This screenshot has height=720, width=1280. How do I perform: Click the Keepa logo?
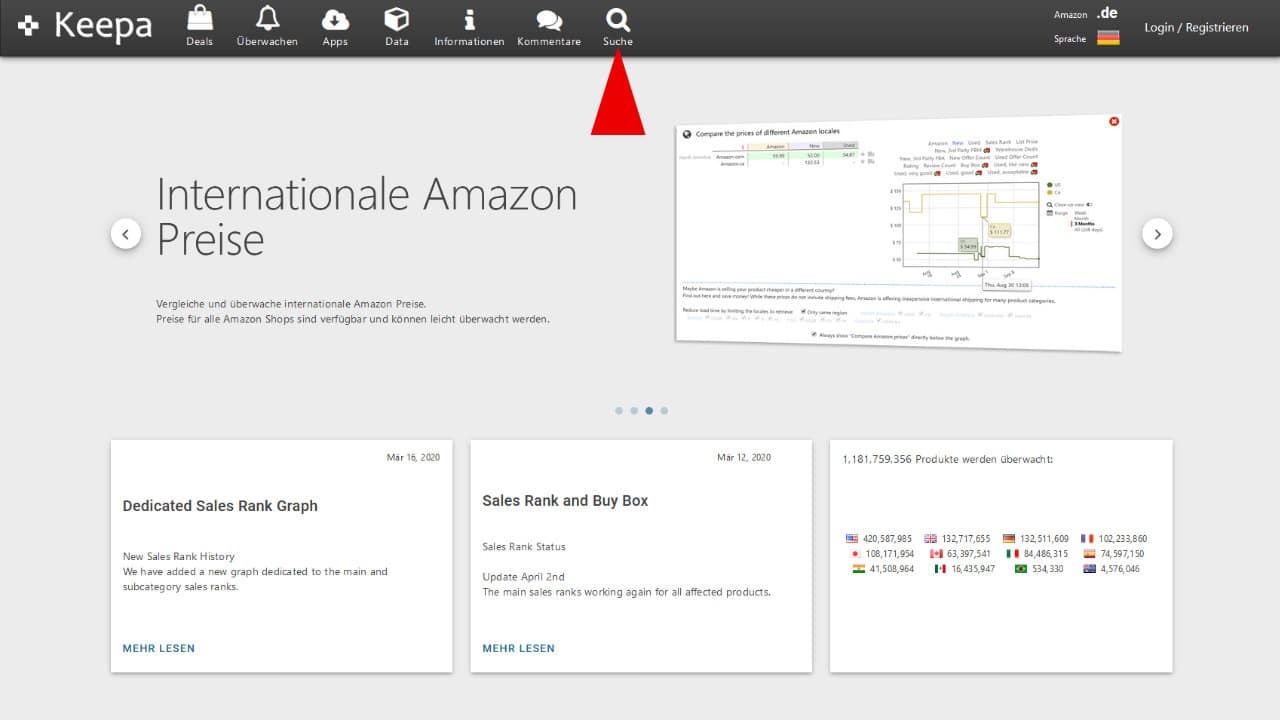pyautogui.click(x=86, y=27)
